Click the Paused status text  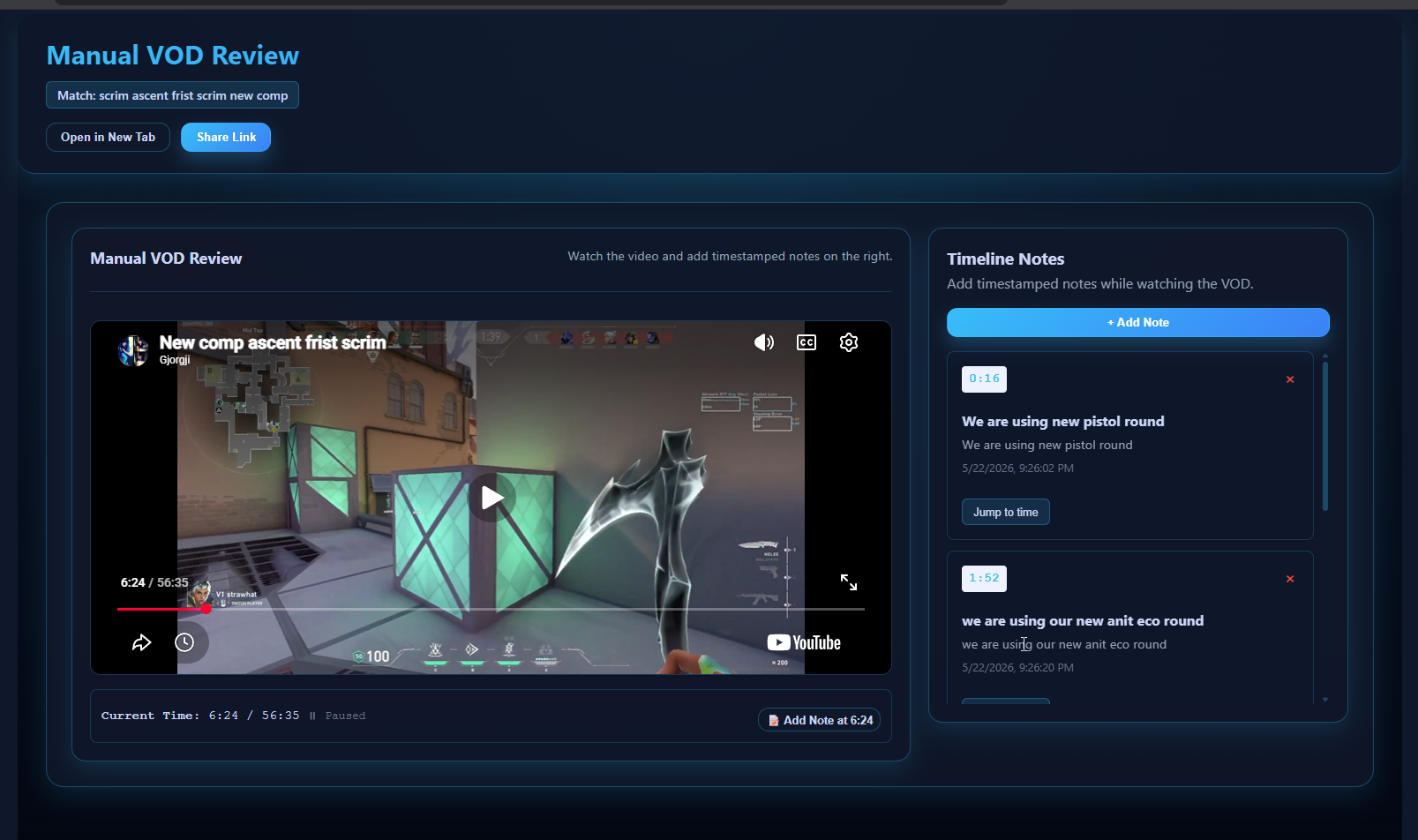345,716
